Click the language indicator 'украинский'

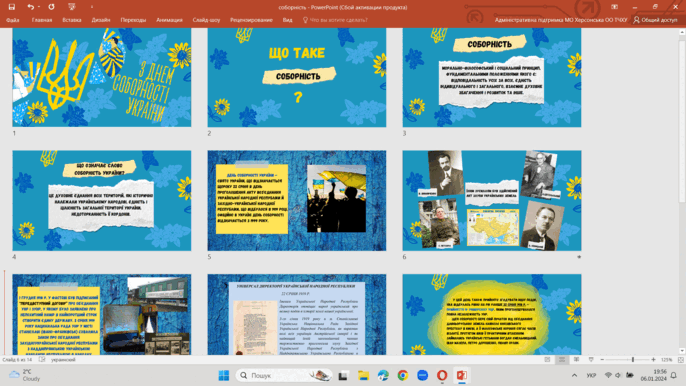(63, 360)
